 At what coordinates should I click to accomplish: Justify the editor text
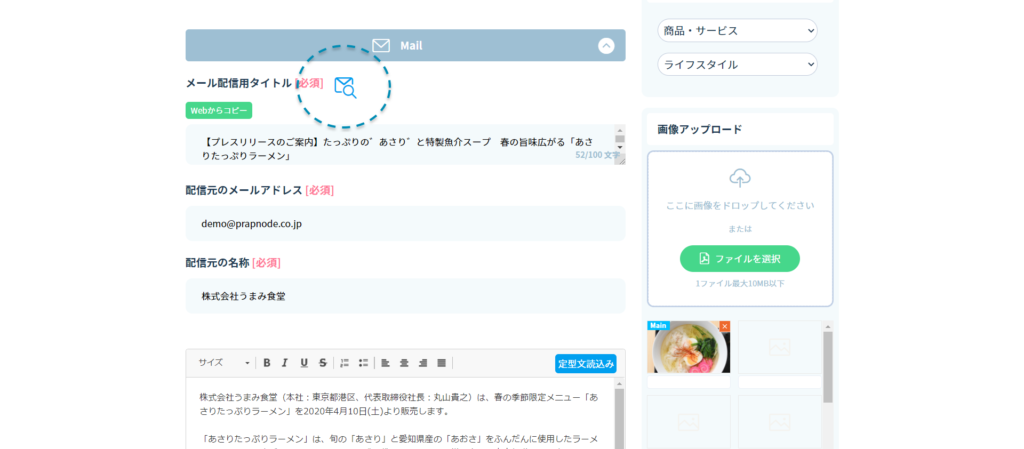coord(441,363)
